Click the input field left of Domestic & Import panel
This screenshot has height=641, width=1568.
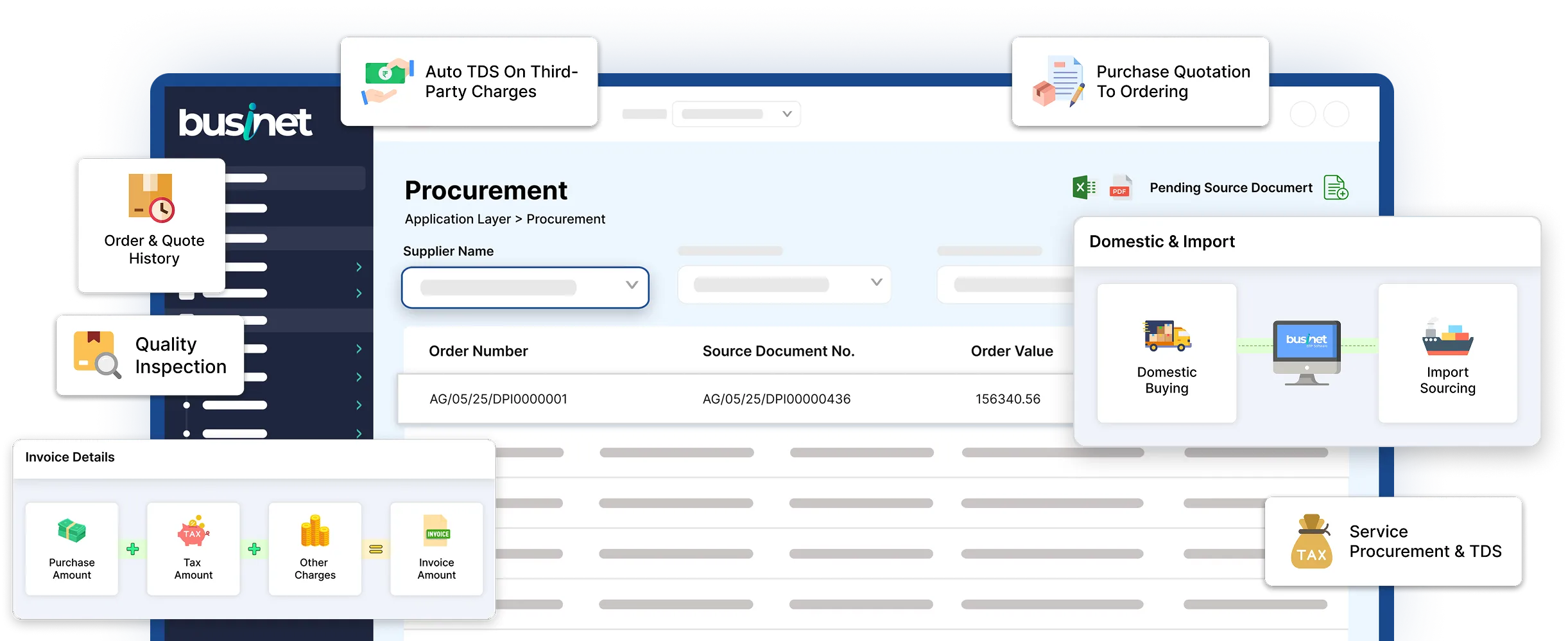1006,284
